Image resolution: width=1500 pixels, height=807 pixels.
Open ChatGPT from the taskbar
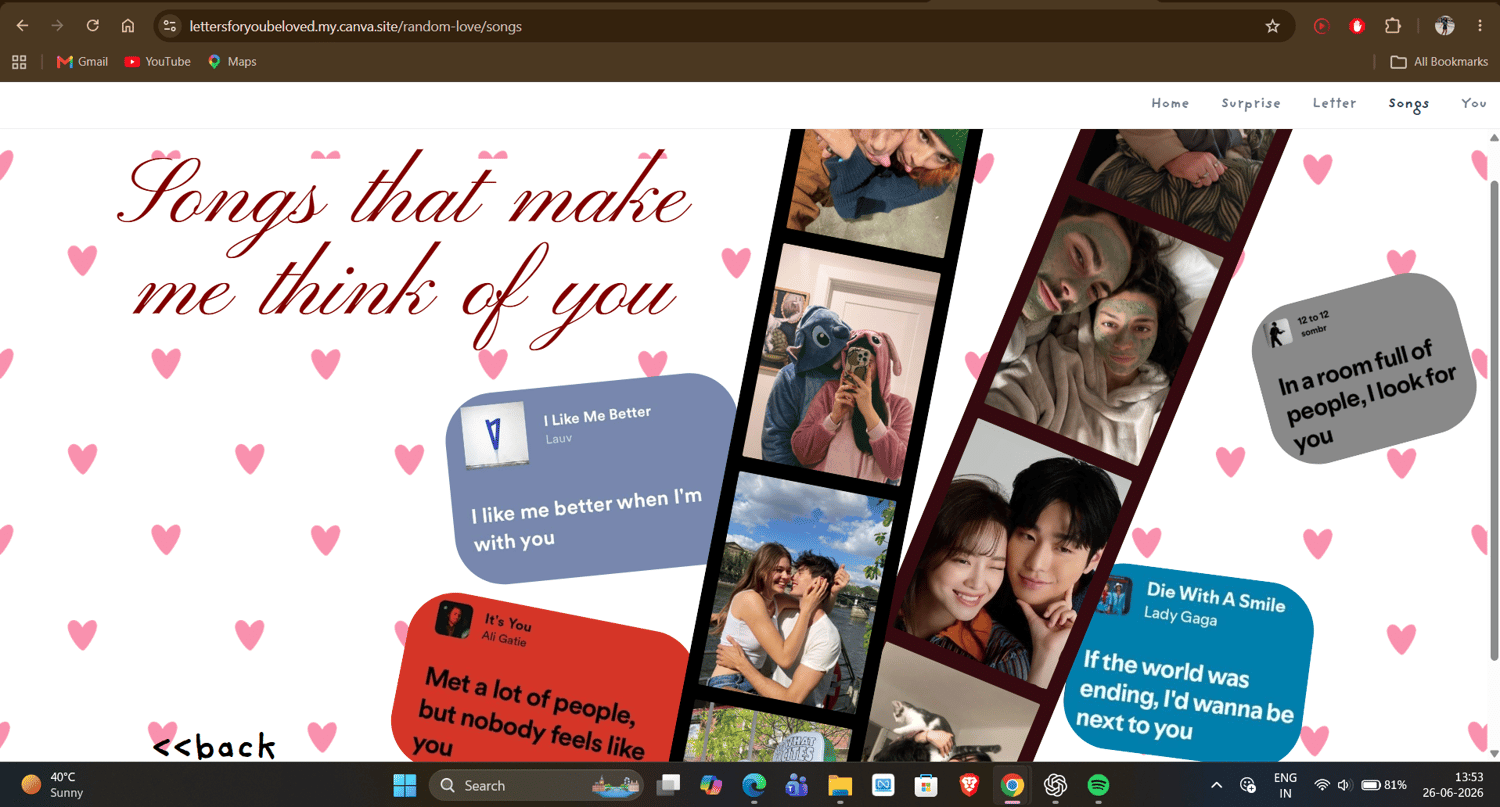point(1055,785)
